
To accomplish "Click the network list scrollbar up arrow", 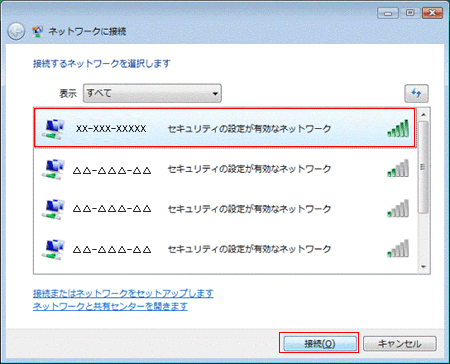I will tap(424, 115).
